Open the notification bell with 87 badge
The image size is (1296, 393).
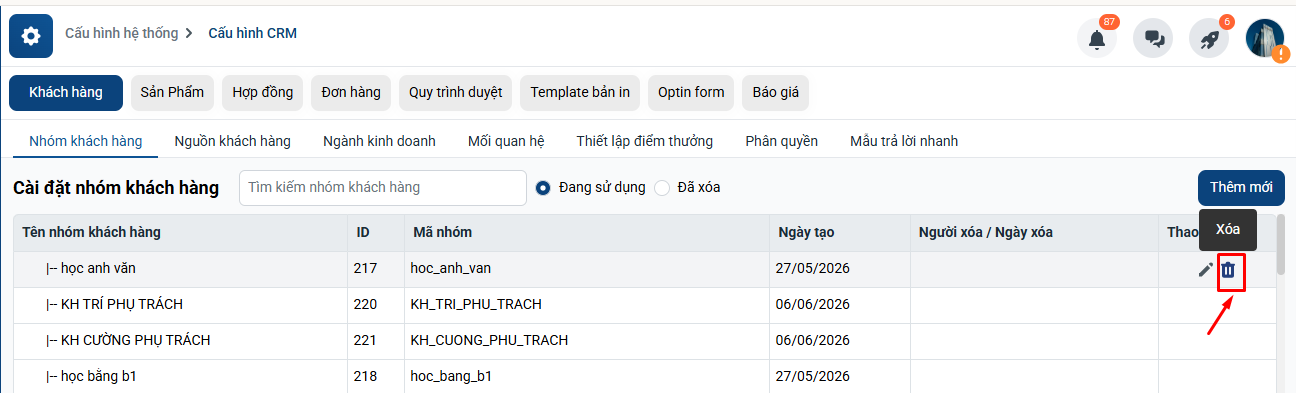1097,39
